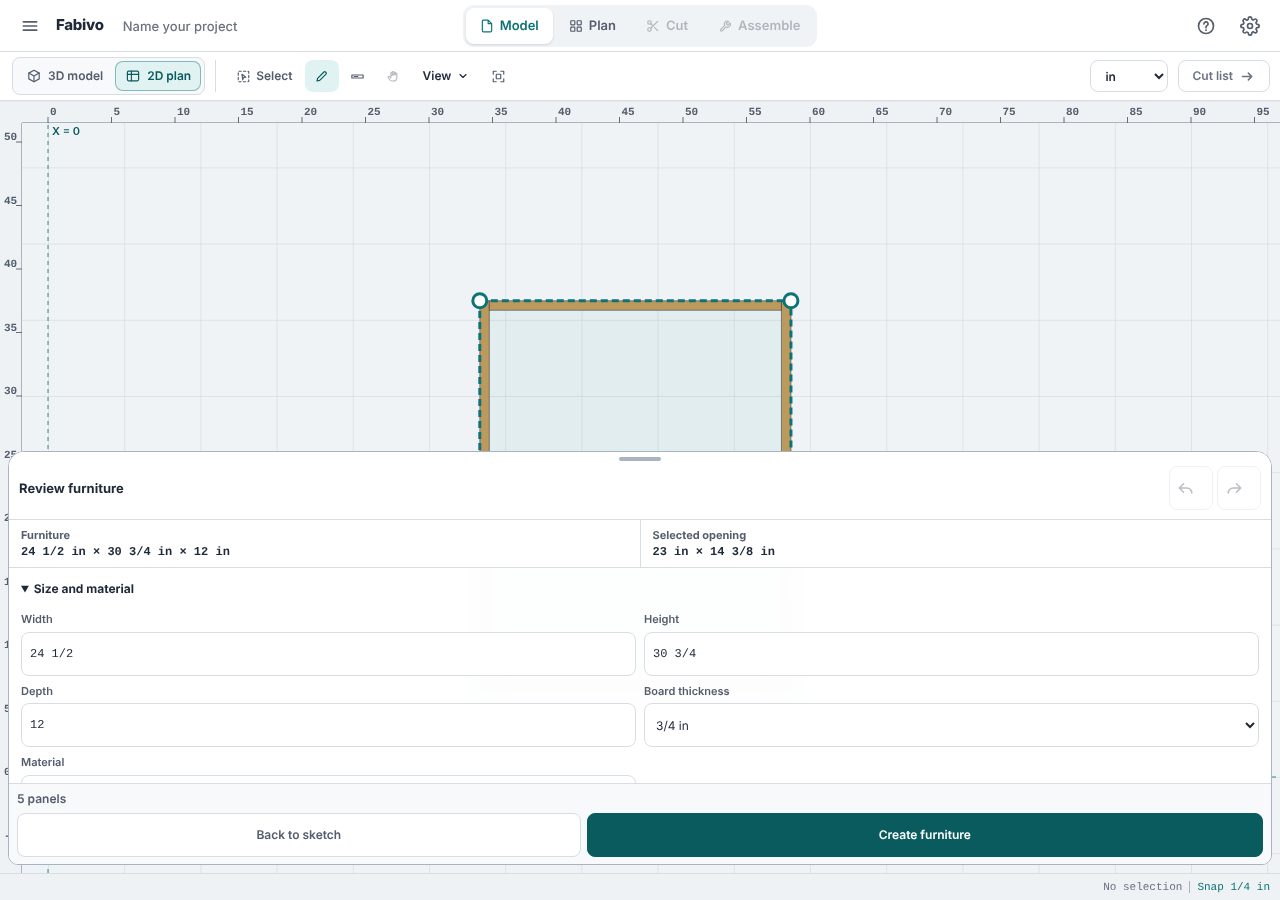
Task: Open the help question mark icon
Action: click(1206, 26)
